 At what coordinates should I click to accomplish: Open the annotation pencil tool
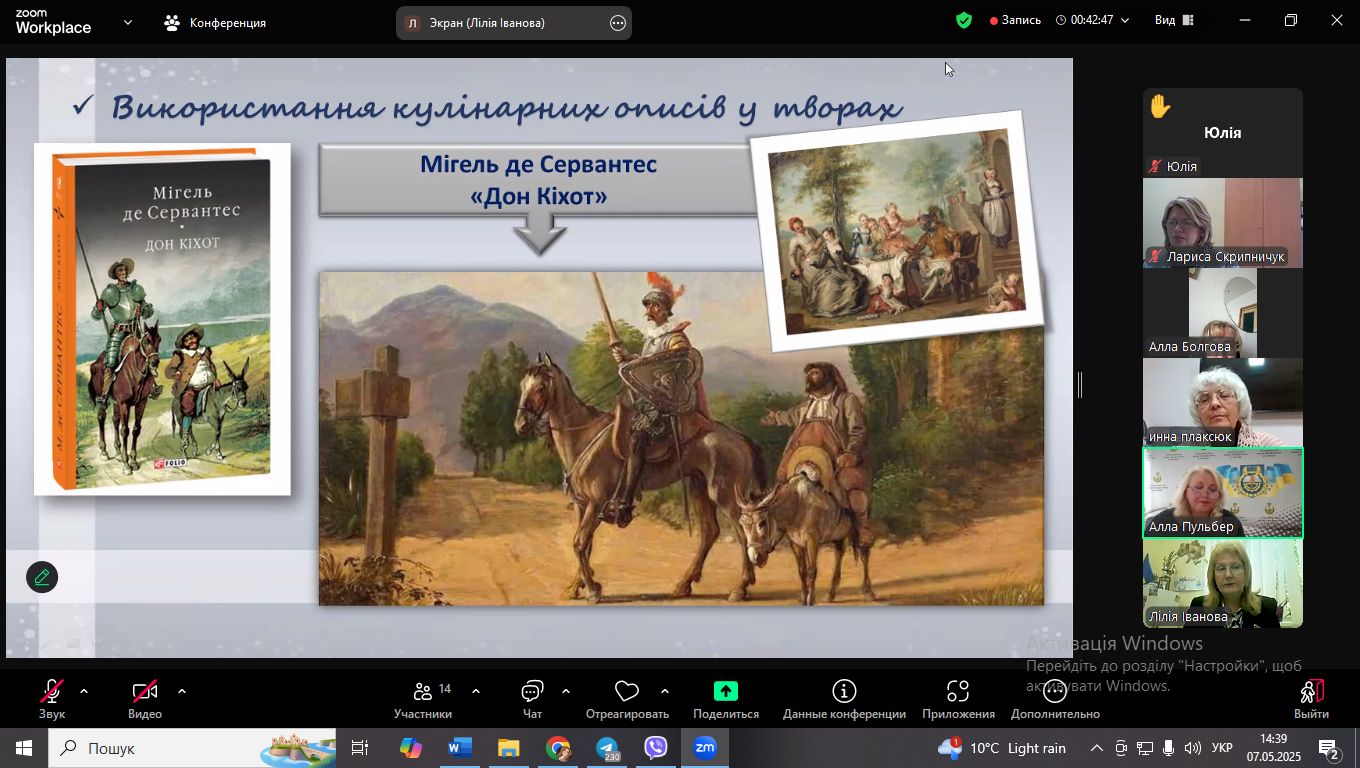coord(42,577)
